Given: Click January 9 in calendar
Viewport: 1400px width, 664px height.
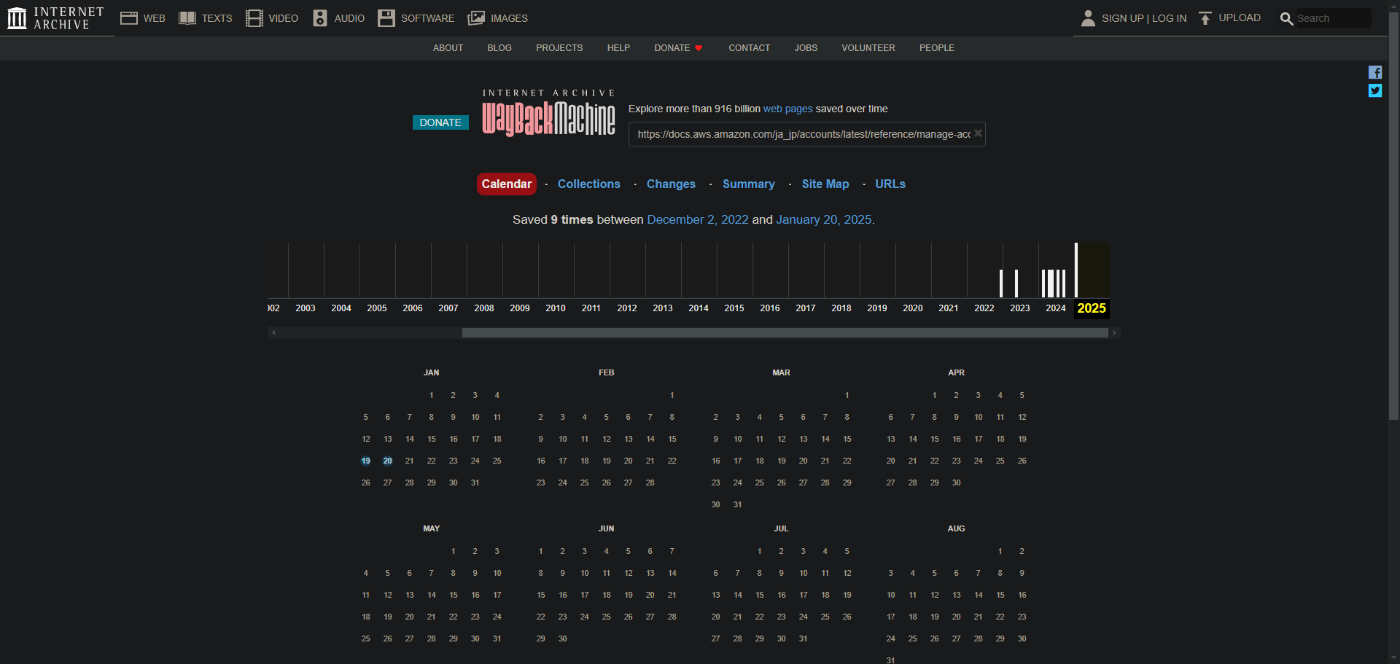Looking at the screenshot, I should tap(453, 417).
